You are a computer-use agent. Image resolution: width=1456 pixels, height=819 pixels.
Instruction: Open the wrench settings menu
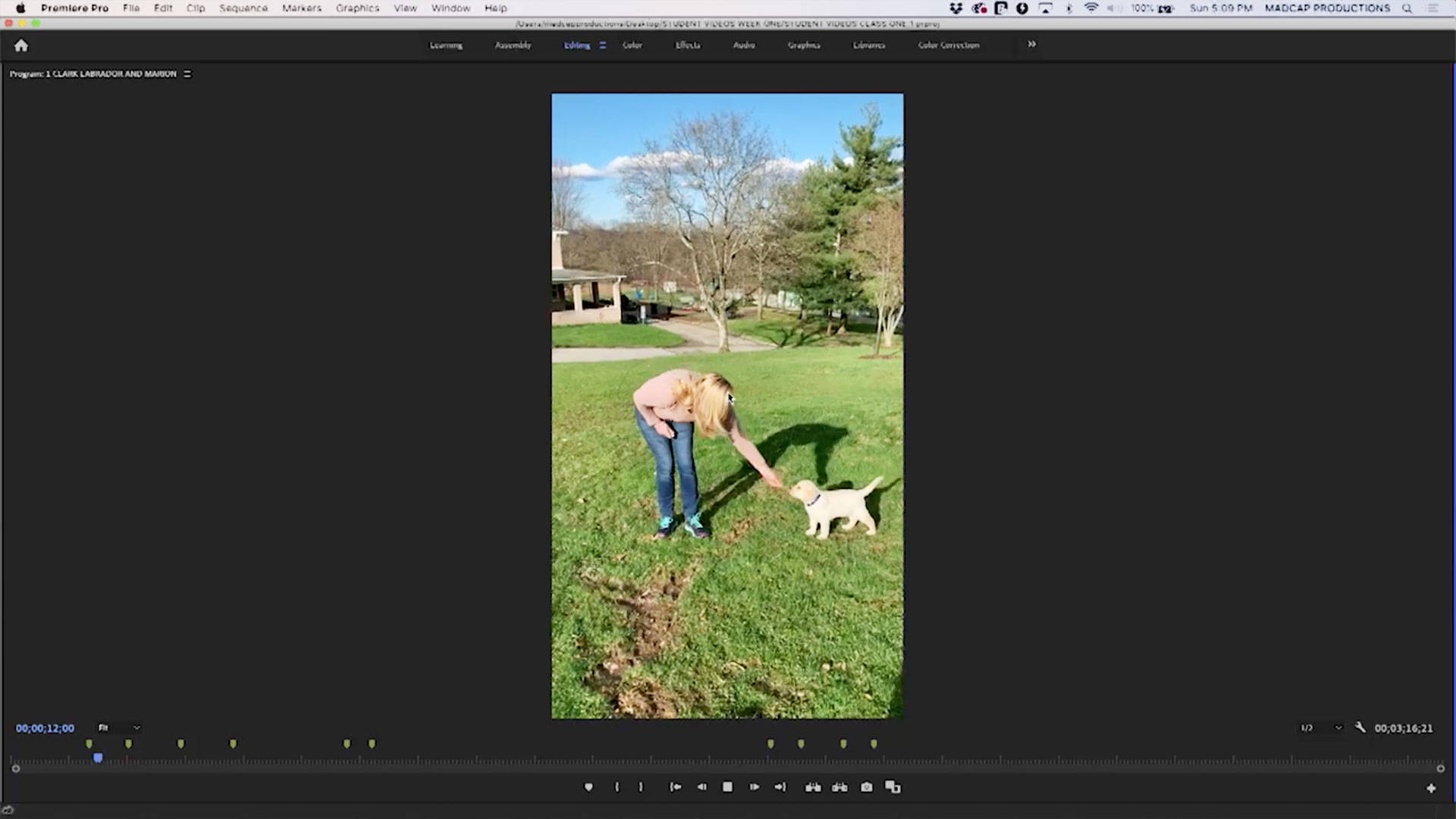pyautogui.click(x=1360, y=727)
